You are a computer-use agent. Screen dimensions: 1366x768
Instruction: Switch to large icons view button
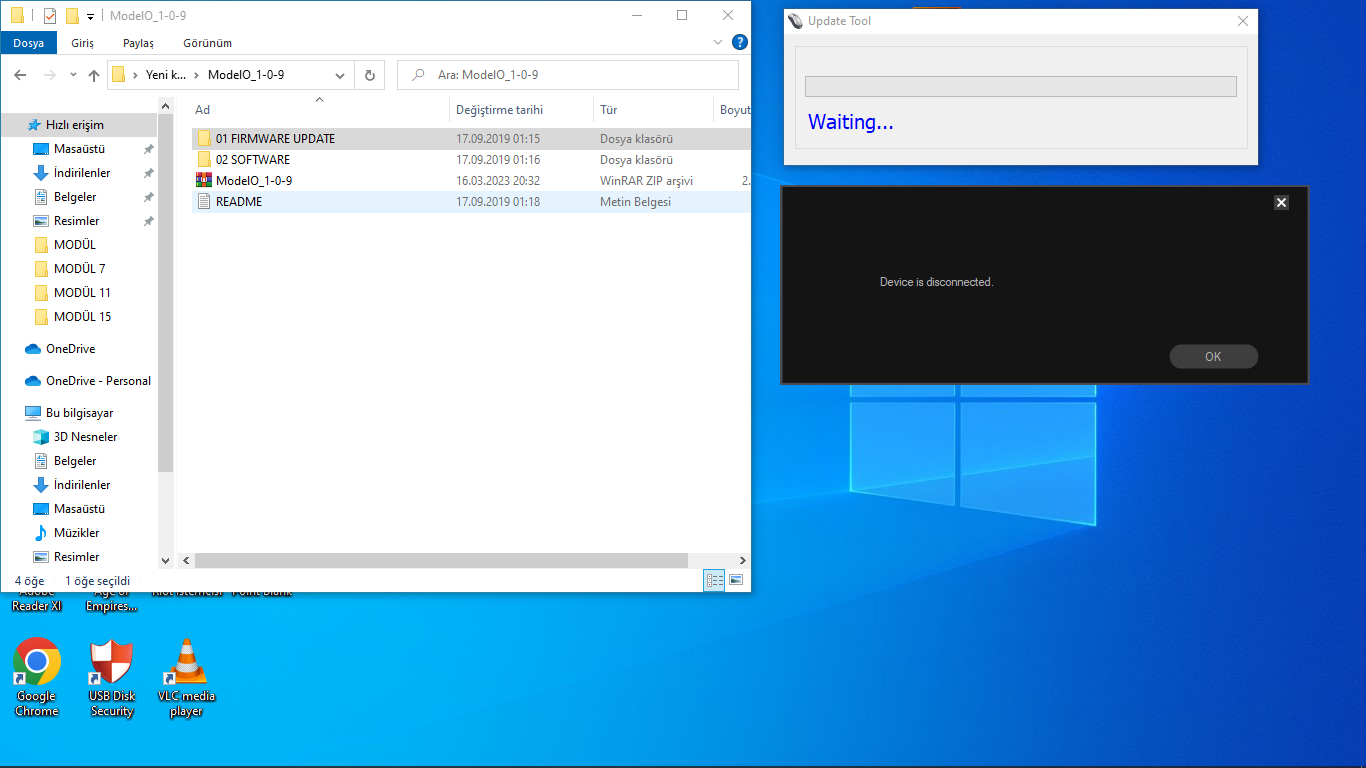737,580
